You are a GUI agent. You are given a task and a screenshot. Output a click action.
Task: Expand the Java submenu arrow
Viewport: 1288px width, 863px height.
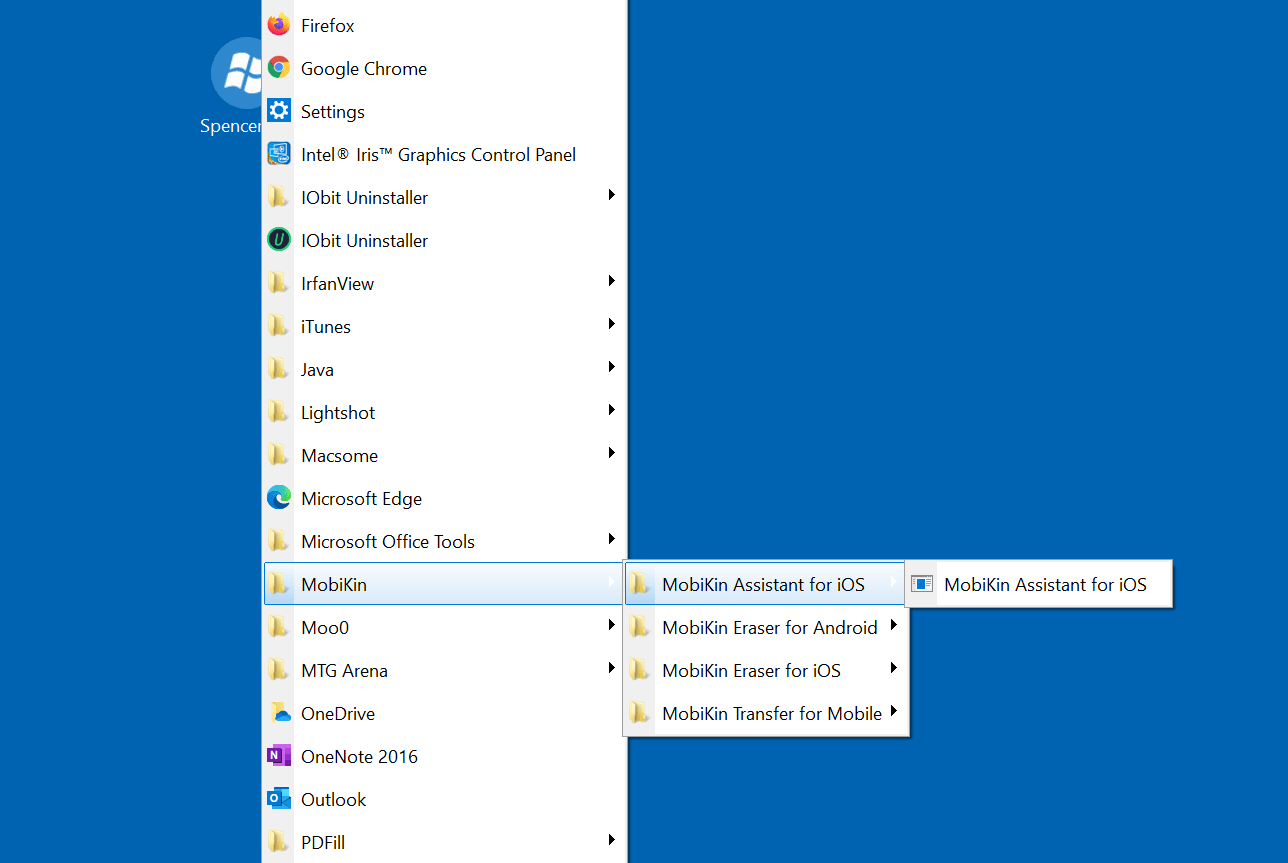[611, 367]
